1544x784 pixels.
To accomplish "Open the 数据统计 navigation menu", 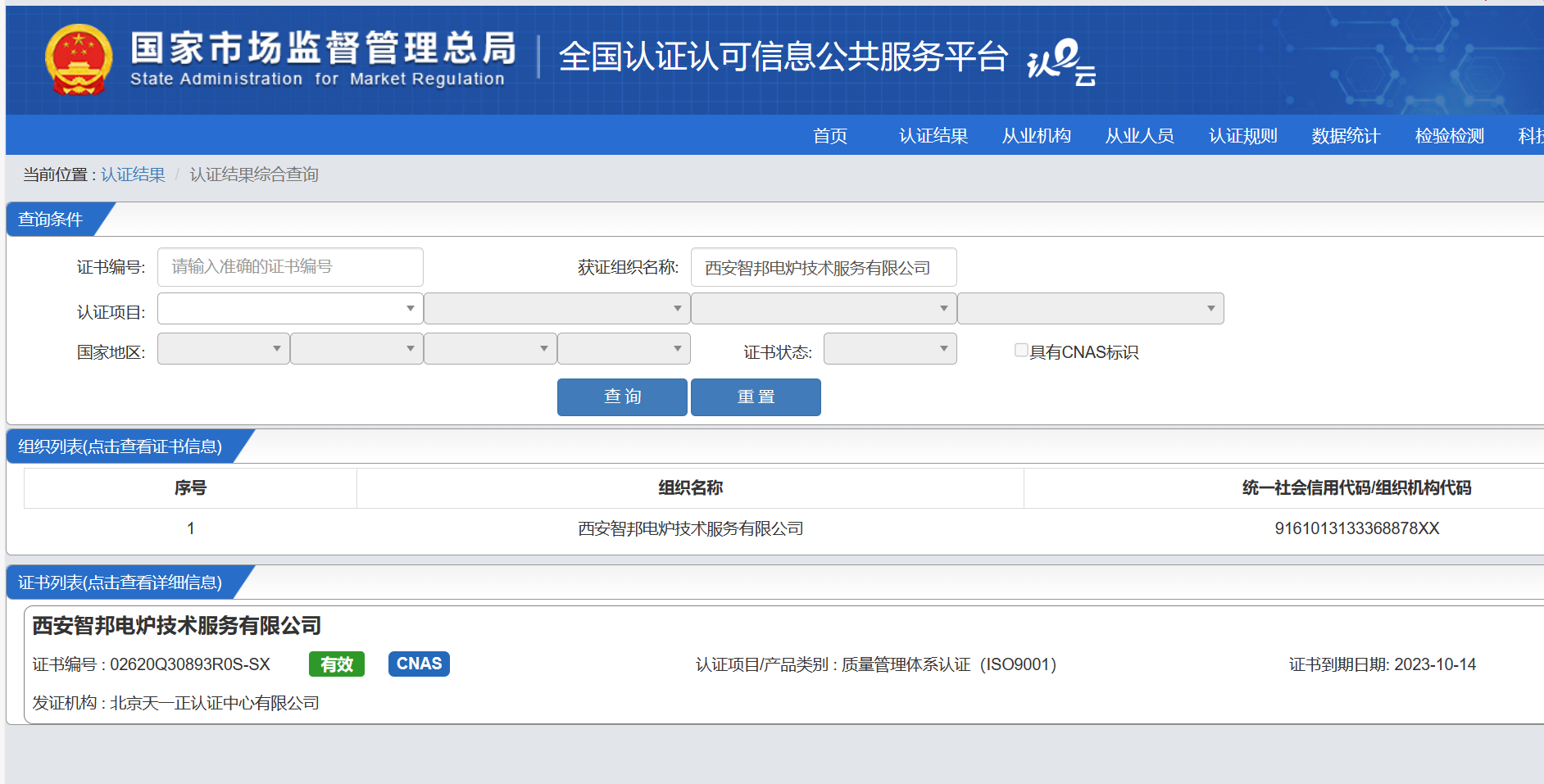I will (x=1346, y=136).
